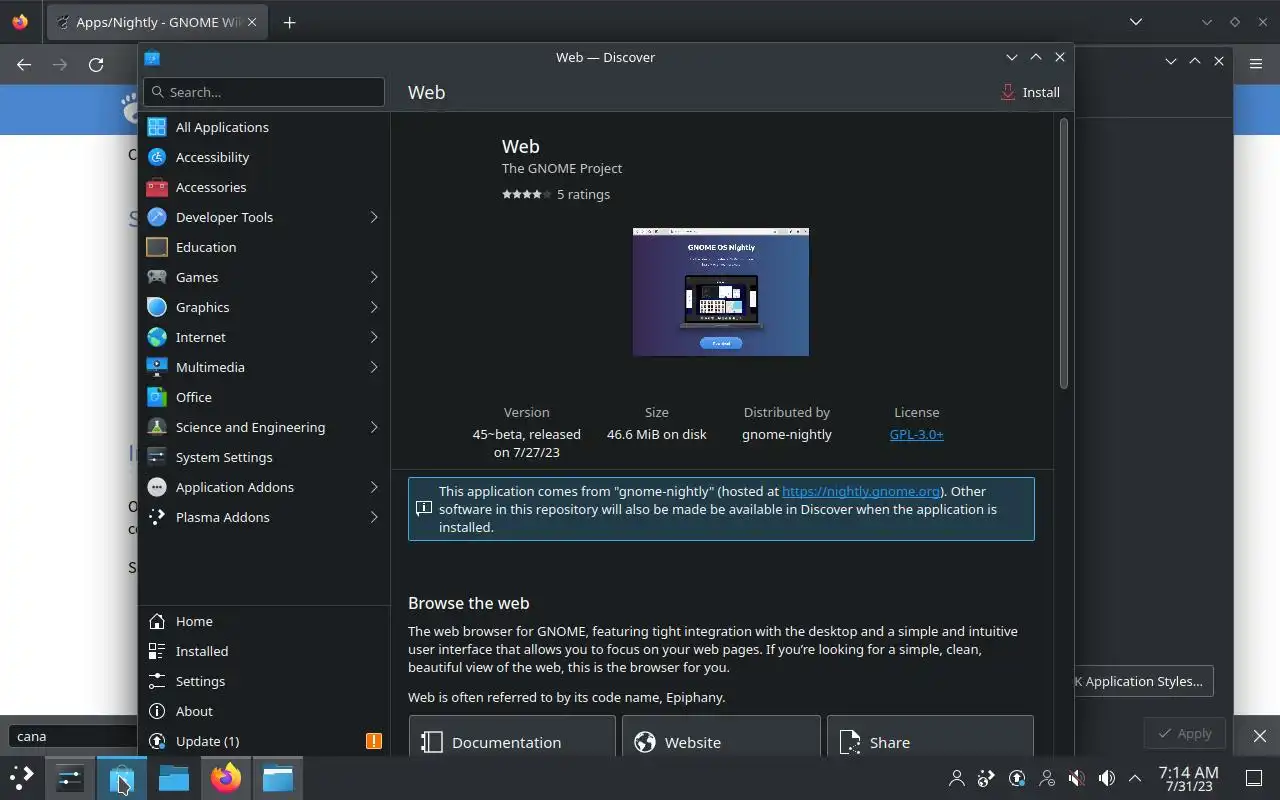This screenshot has width=1280, height=800.
Task: Click the Graphics category icon
Action: 156,307
